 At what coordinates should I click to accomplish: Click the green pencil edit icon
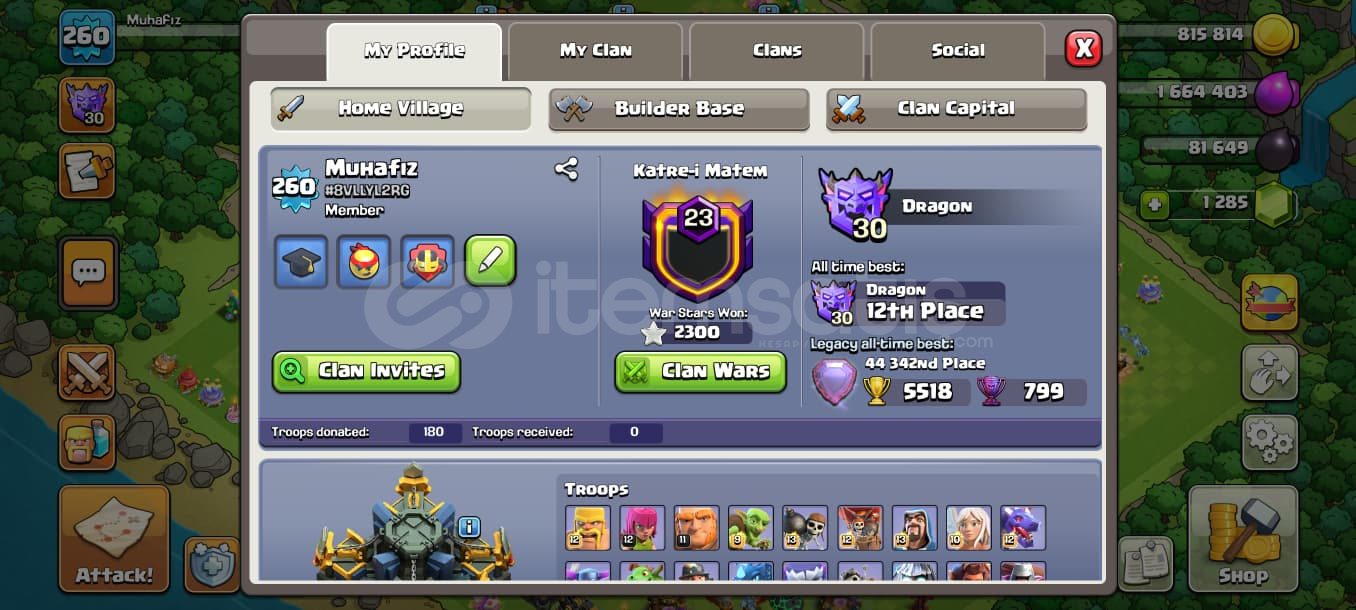pyautogui.click(x=490, y=261)
